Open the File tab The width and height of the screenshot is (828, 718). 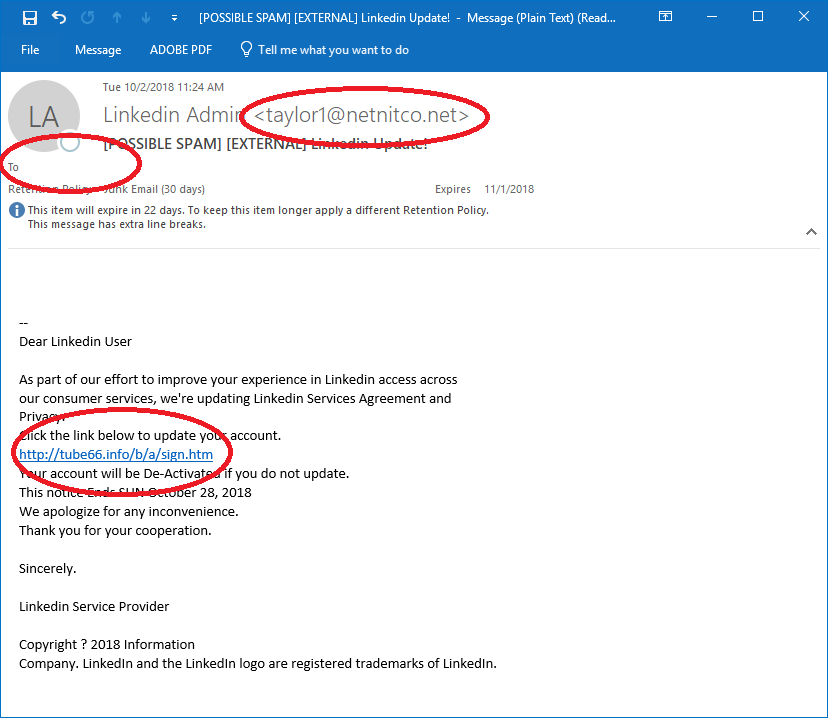click(x=30, y=50)
